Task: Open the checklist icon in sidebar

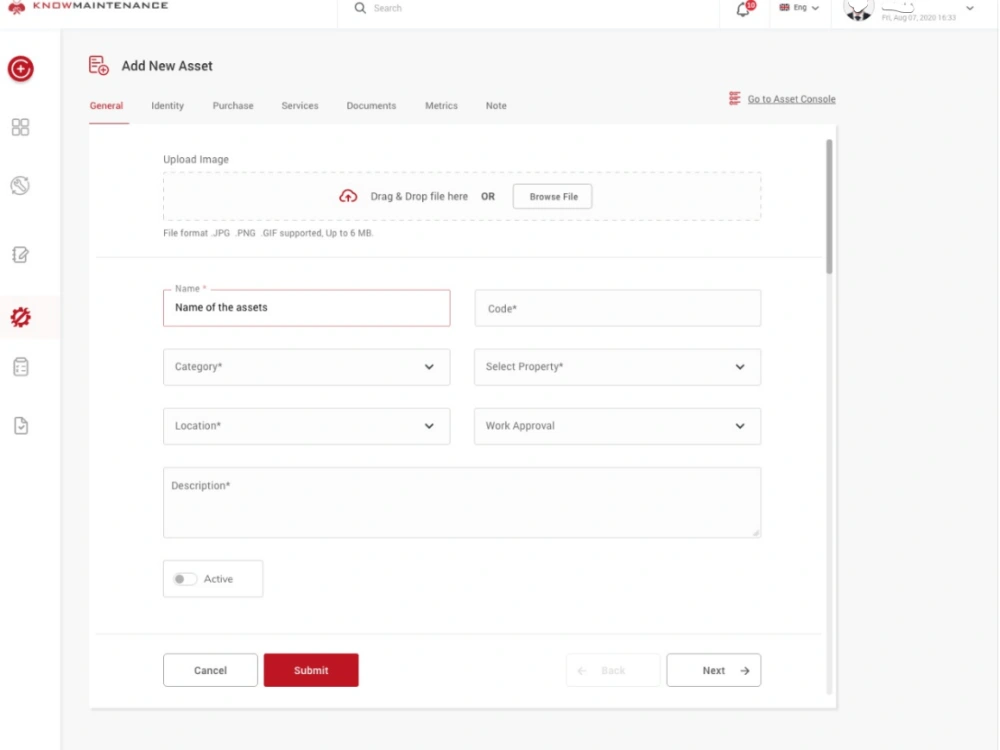Action: (x=20, y=367)
